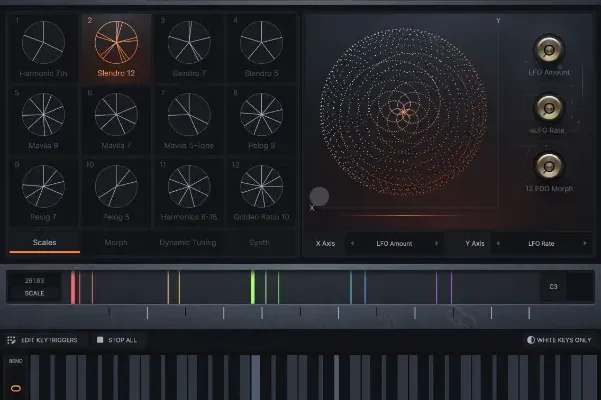Image resolution: width=601 pixels, height=400 pixels.
Task: Pick the Golden Ratio 10 scale wheel
Action: click(x=260, y=185)
